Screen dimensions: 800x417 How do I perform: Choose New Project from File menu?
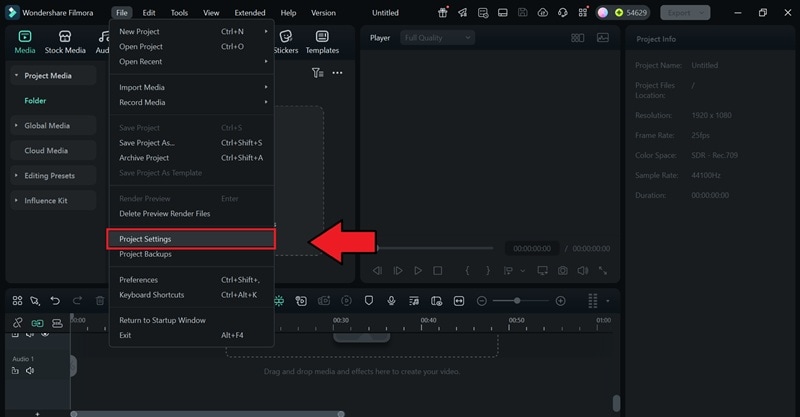tap(192, 32)
